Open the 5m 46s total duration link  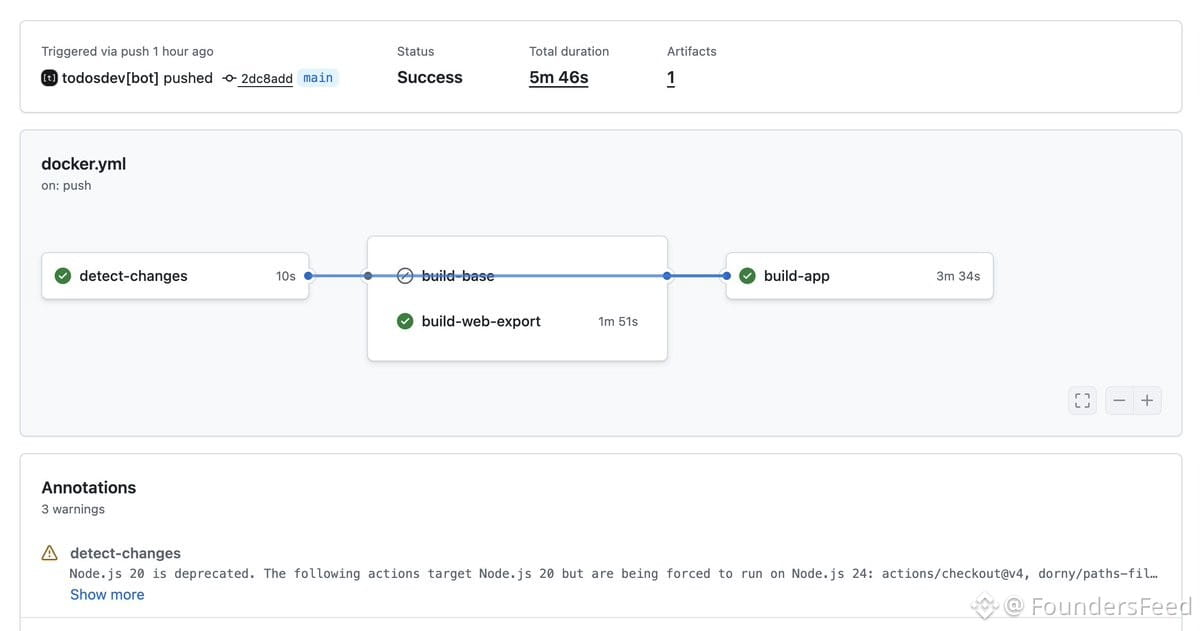tap(559, 78)
